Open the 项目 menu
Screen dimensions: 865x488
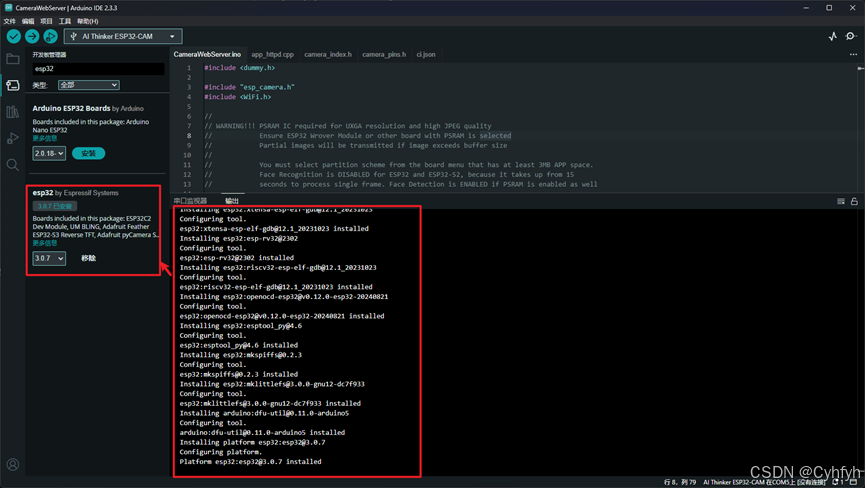tap(46, 21)
